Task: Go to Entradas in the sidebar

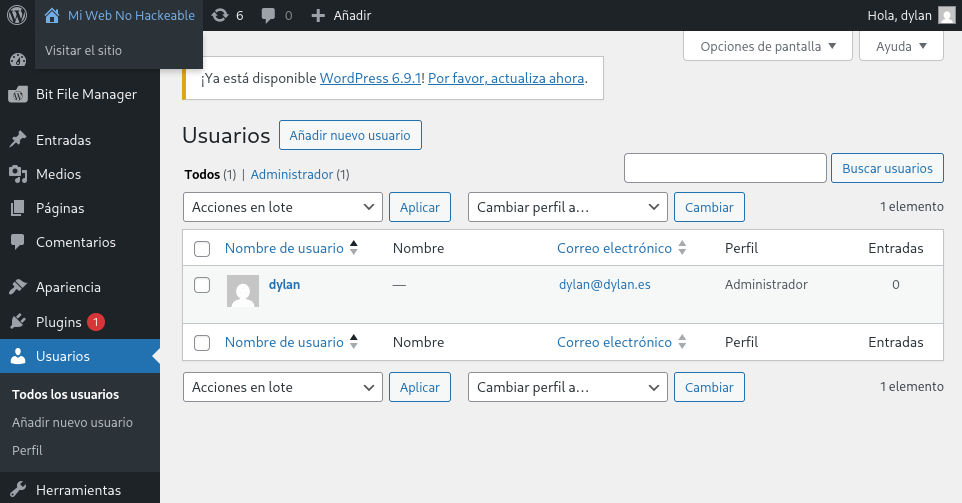Action: click(x=63, y=140)
